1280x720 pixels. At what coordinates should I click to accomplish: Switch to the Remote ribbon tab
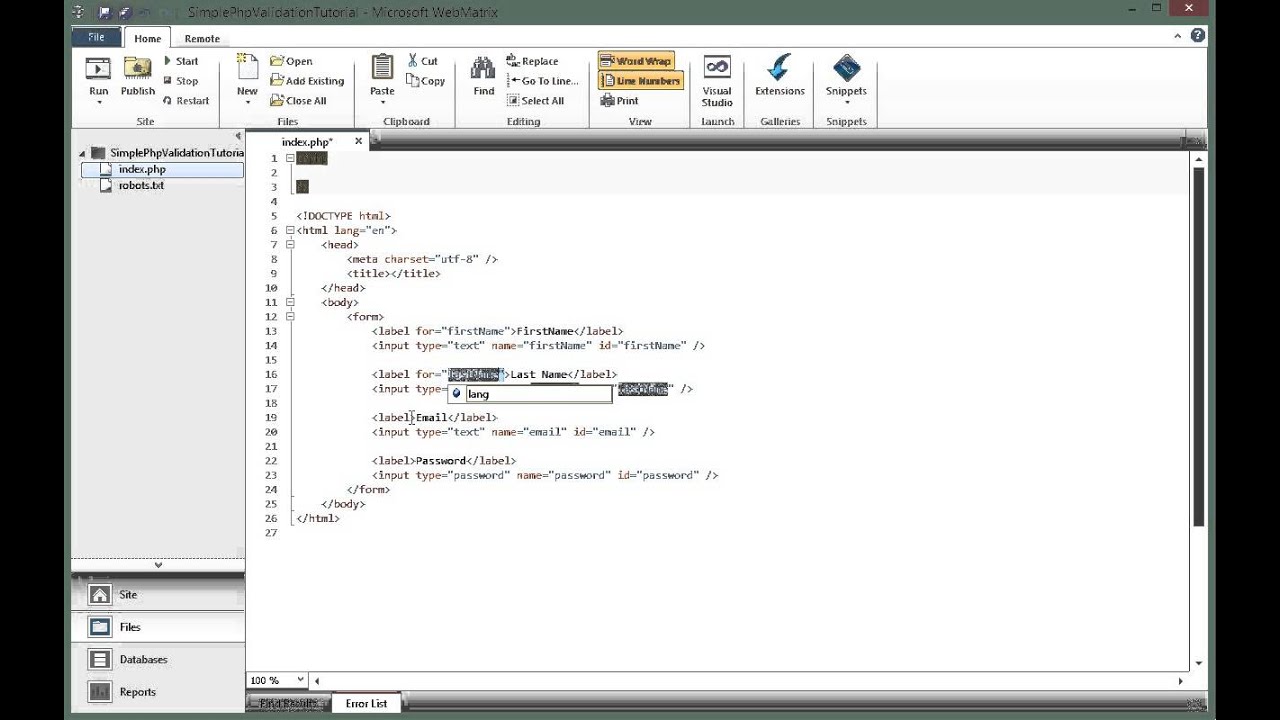pyautogui.click(x=202, y=38)
